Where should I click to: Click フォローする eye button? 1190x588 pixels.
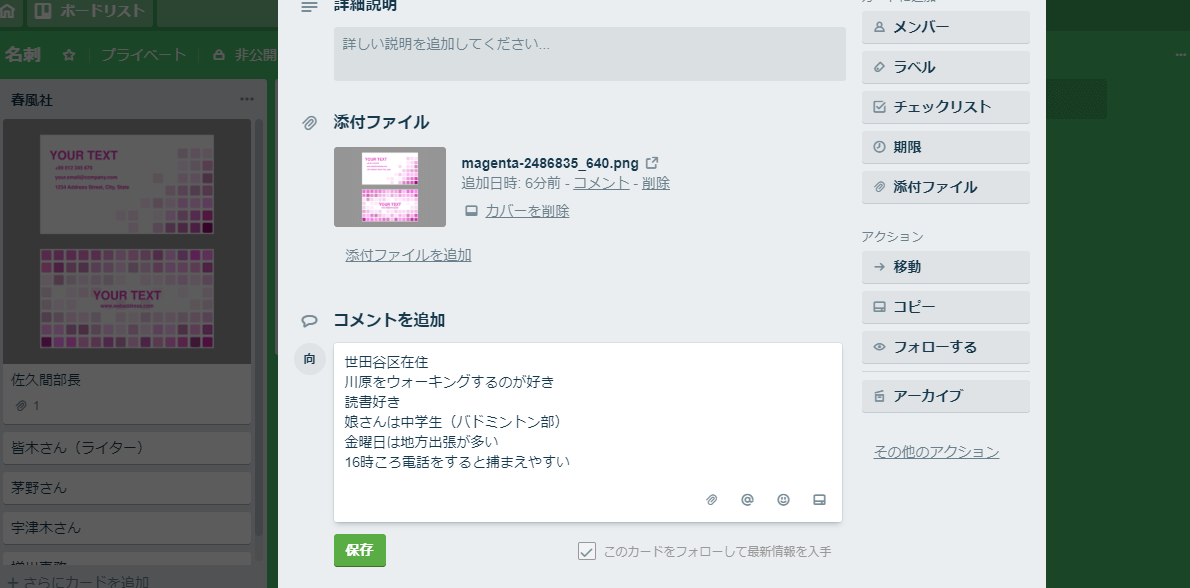[946, 347]
